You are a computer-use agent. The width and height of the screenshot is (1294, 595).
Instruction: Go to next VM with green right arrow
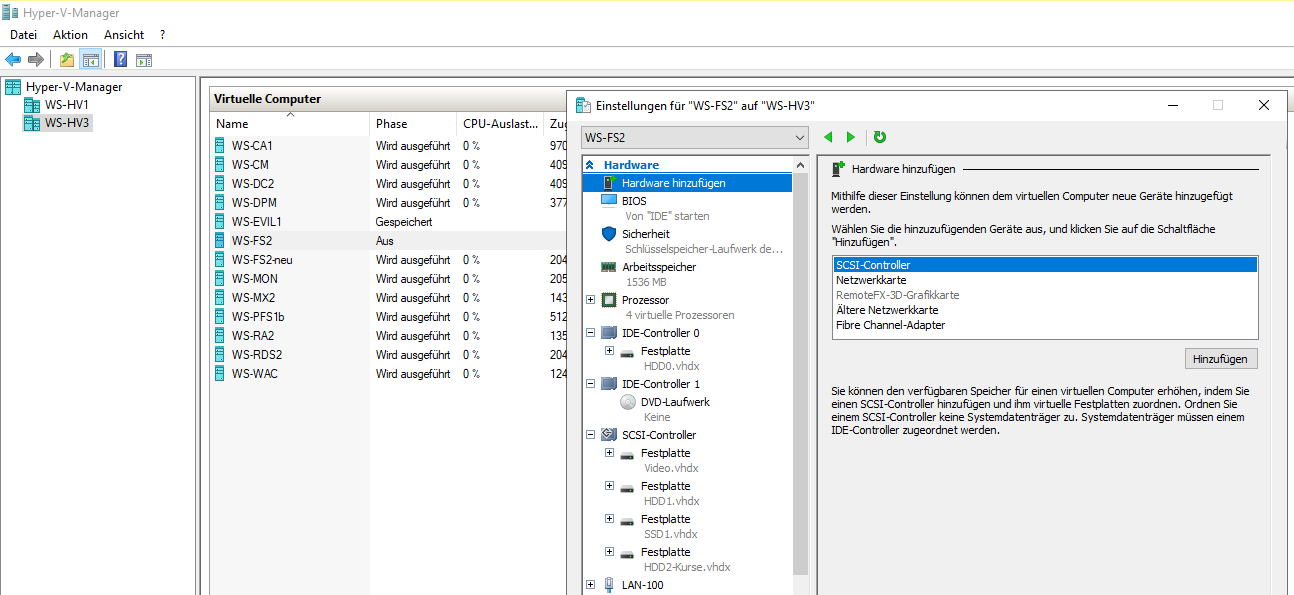pos(851,137)
